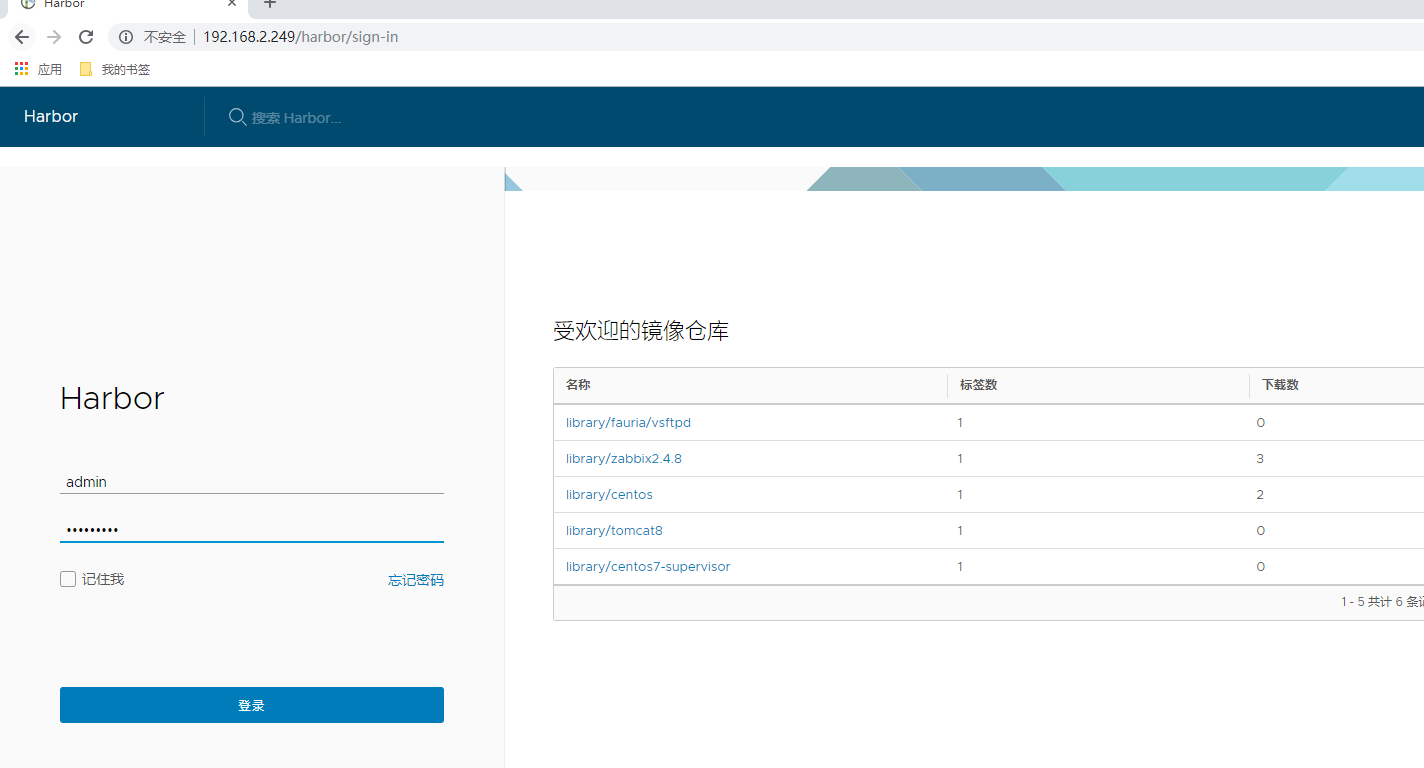Click tag count 1 in vsftpd row
The image size is (1424, 768).
[x=960, y=423]
